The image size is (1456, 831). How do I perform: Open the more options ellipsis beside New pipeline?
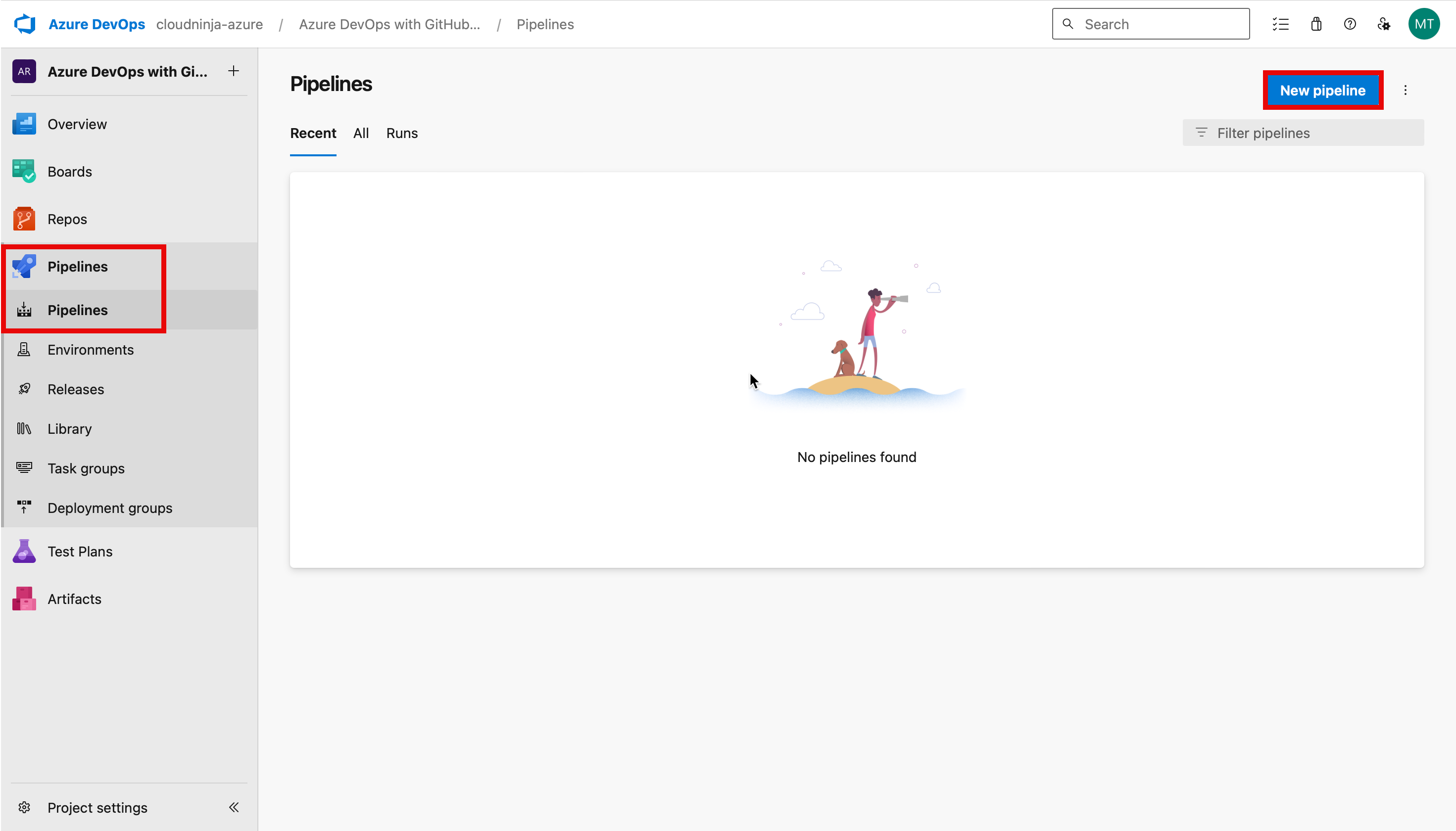tap(1405, 90)
